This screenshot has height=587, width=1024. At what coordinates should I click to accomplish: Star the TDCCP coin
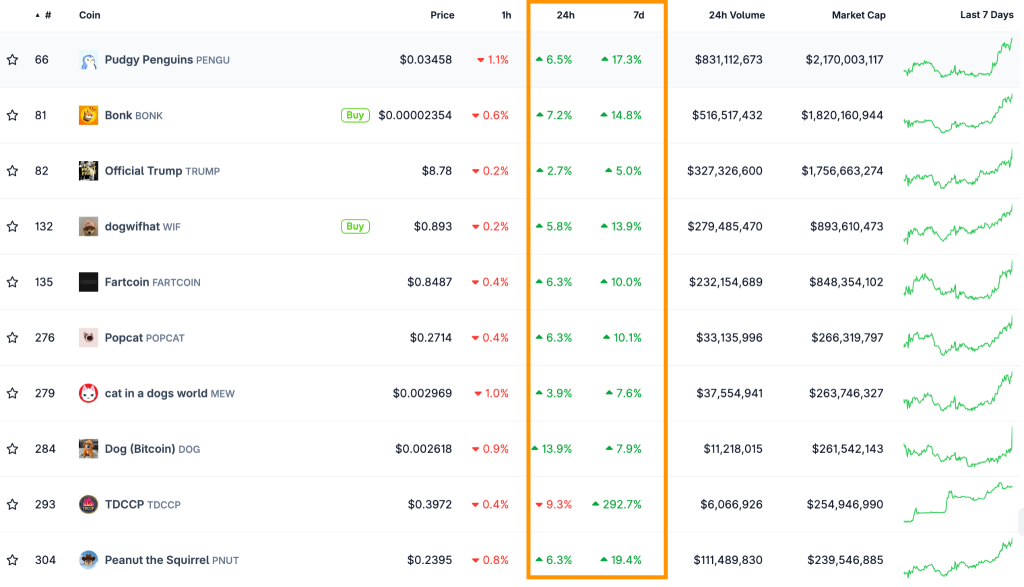pos(12,504)
